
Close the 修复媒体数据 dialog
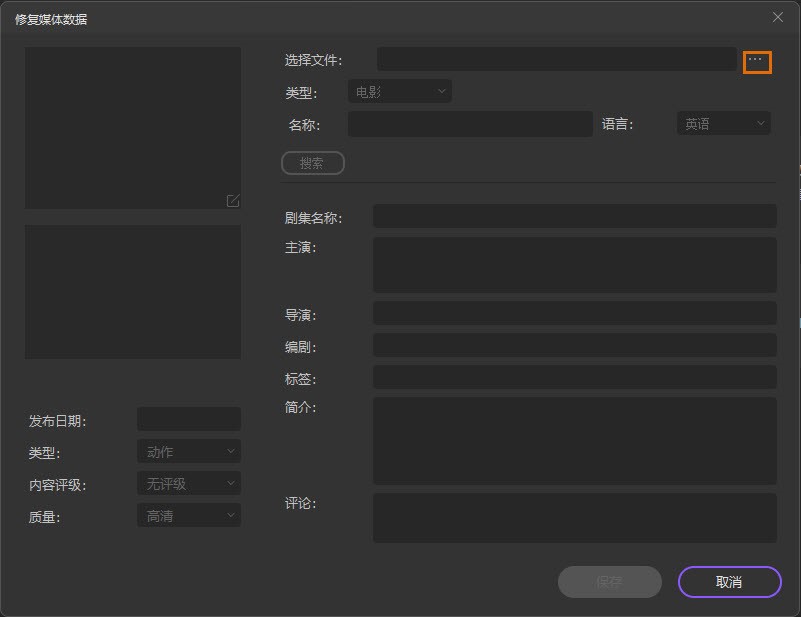point(778,17)
